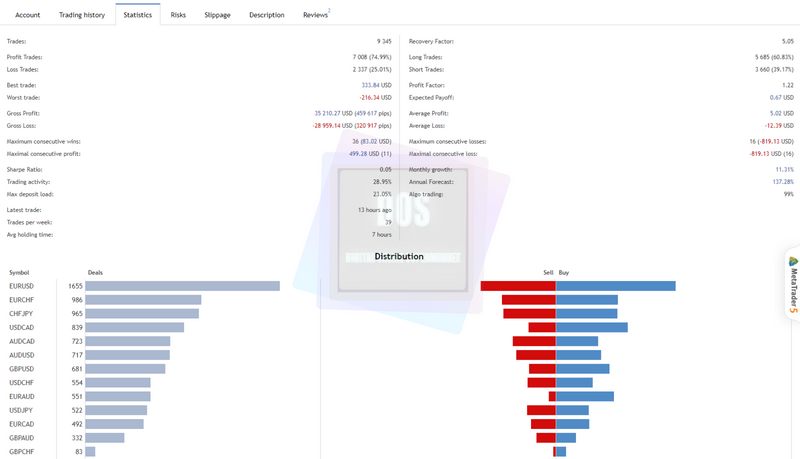Click the Best trade value 333.84
Screen dimensions: 800x459
click(x=370, y=85)
